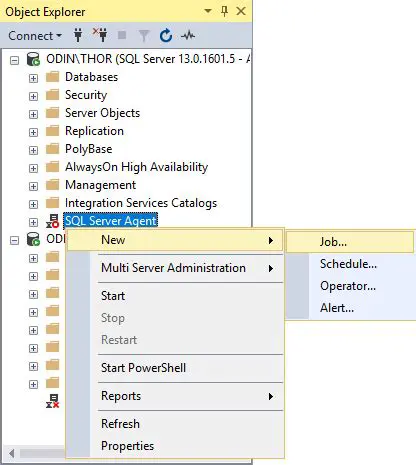This screenshot has width=416, height=465.
Task: Expand the Security node
Action: pos(33,96)
